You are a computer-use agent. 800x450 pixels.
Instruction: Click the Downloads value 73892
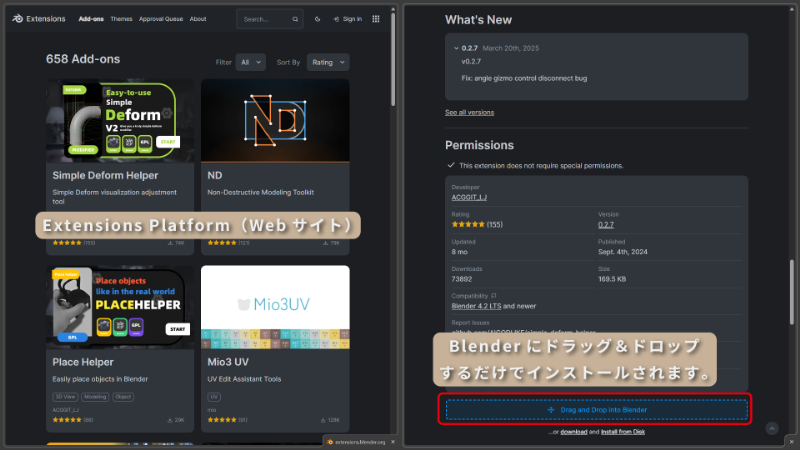coord(461,279)
